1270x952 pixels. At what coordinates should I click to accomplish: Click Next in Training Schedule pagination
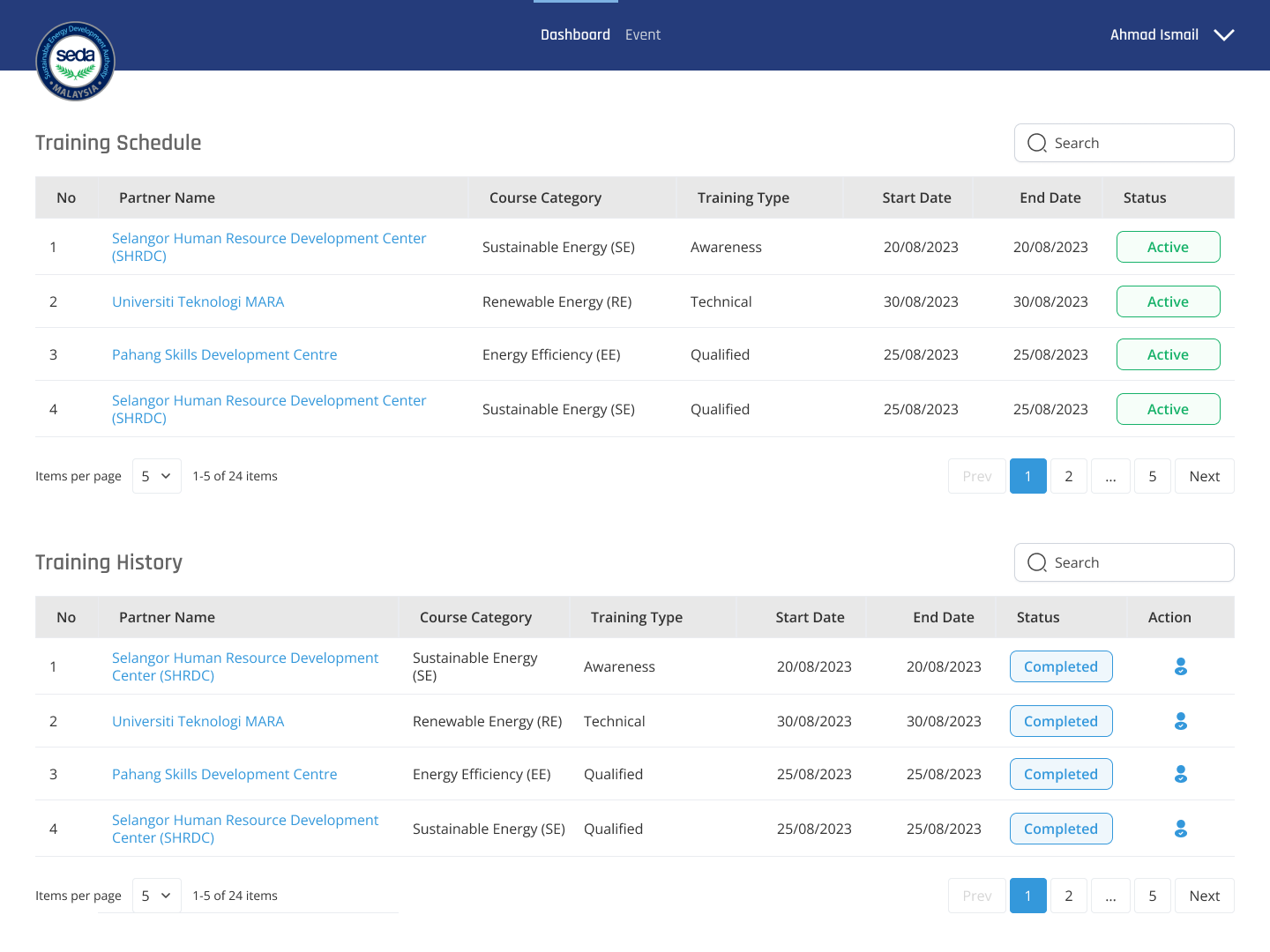(1205, 476)
